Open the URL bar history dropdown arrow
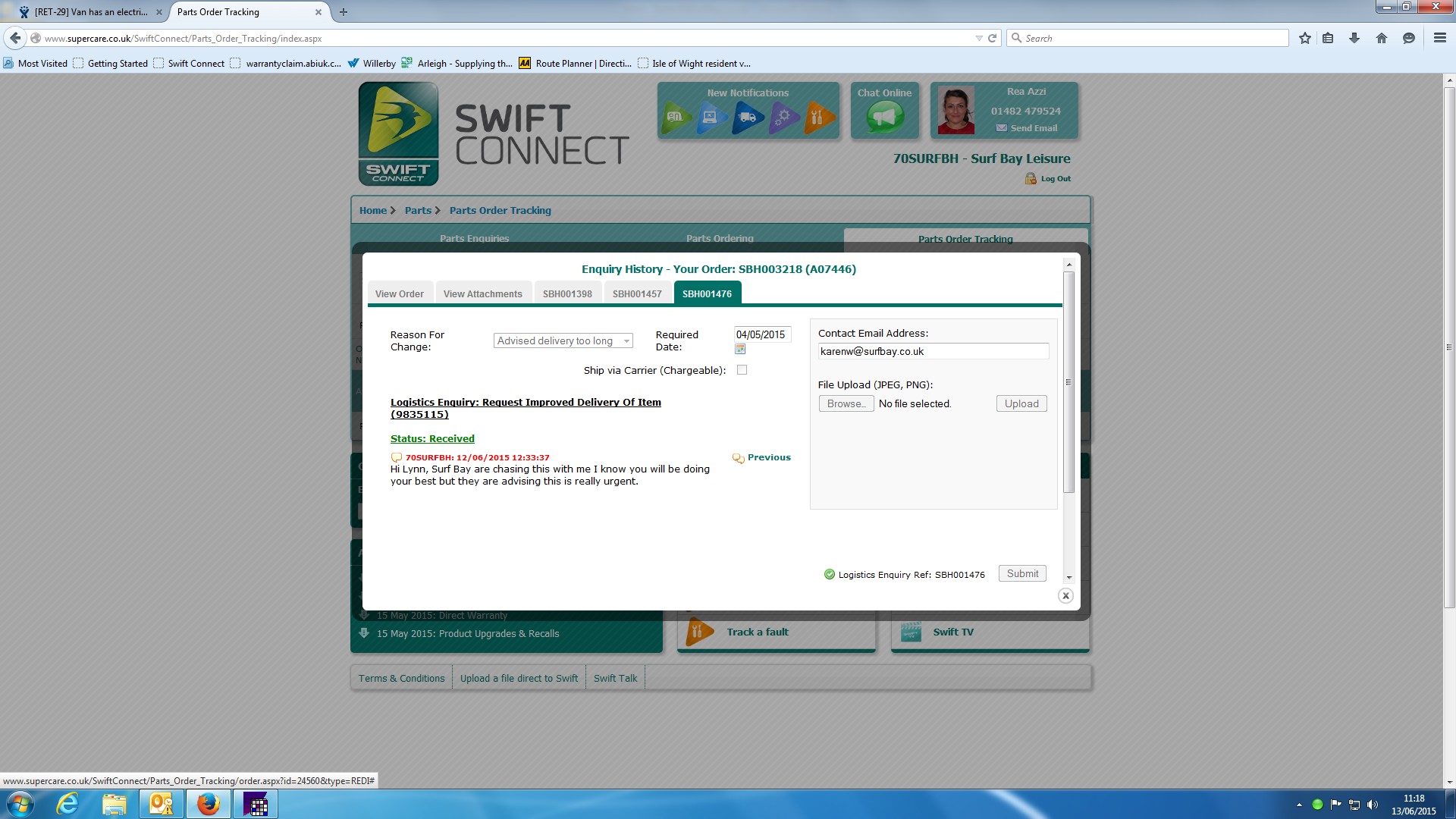Image resolution: width=1456 pixels, height=819 pixels. [978, 38]
